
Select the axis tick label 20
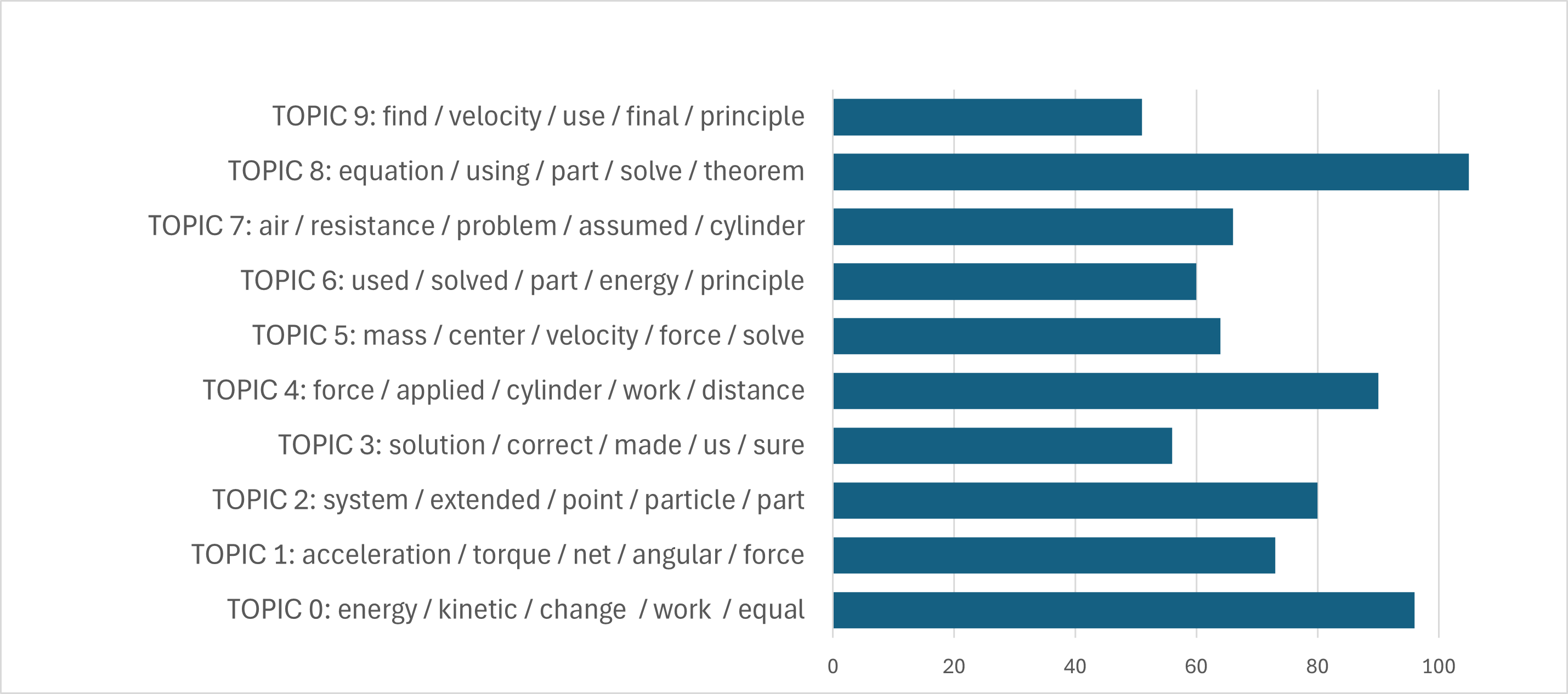pos(954,666)
